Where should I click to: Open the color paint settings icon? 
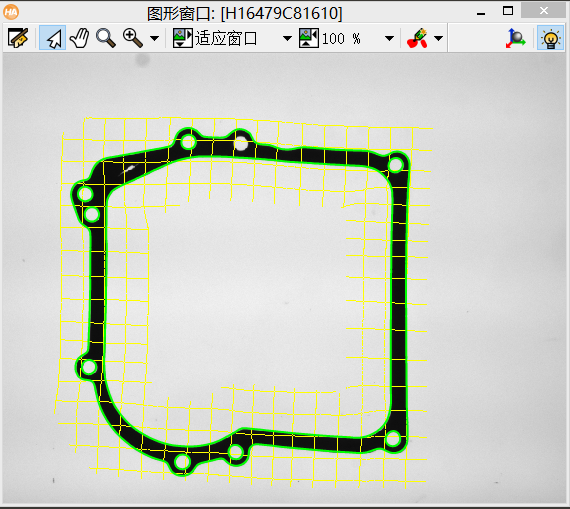click(418, 38)
